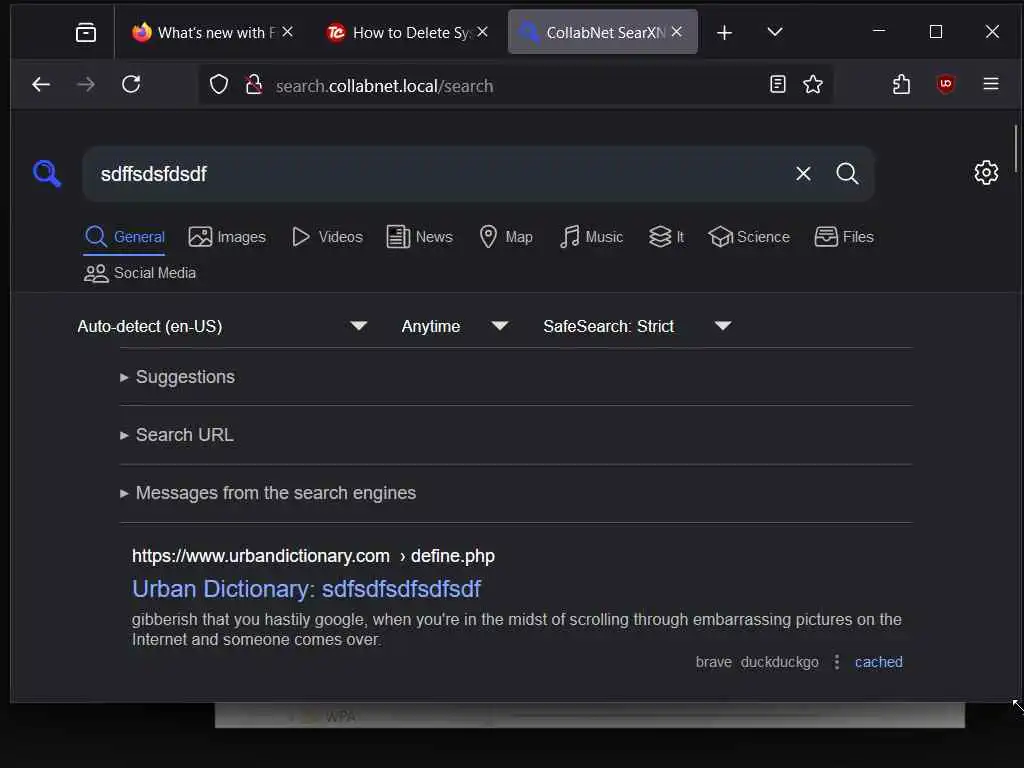Select the General search category
The image size is (1024, 768).
(x=124, y=237)
